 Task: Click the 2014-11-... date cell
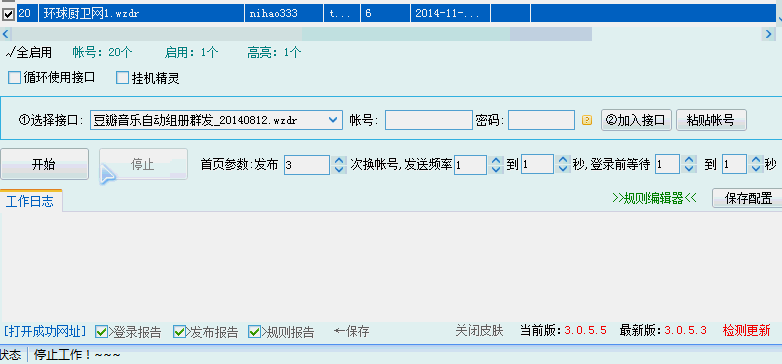click(450, 14)
